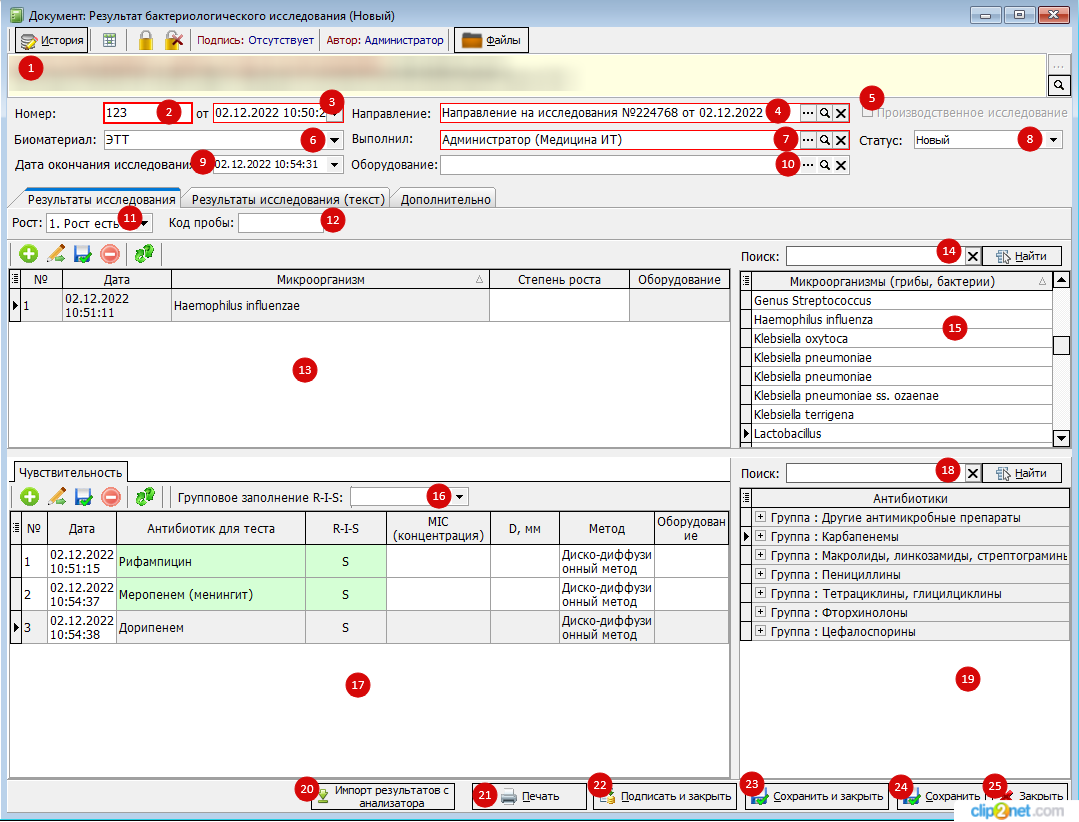
Task: Open the Файлы folder button
Action: [491, 41]
